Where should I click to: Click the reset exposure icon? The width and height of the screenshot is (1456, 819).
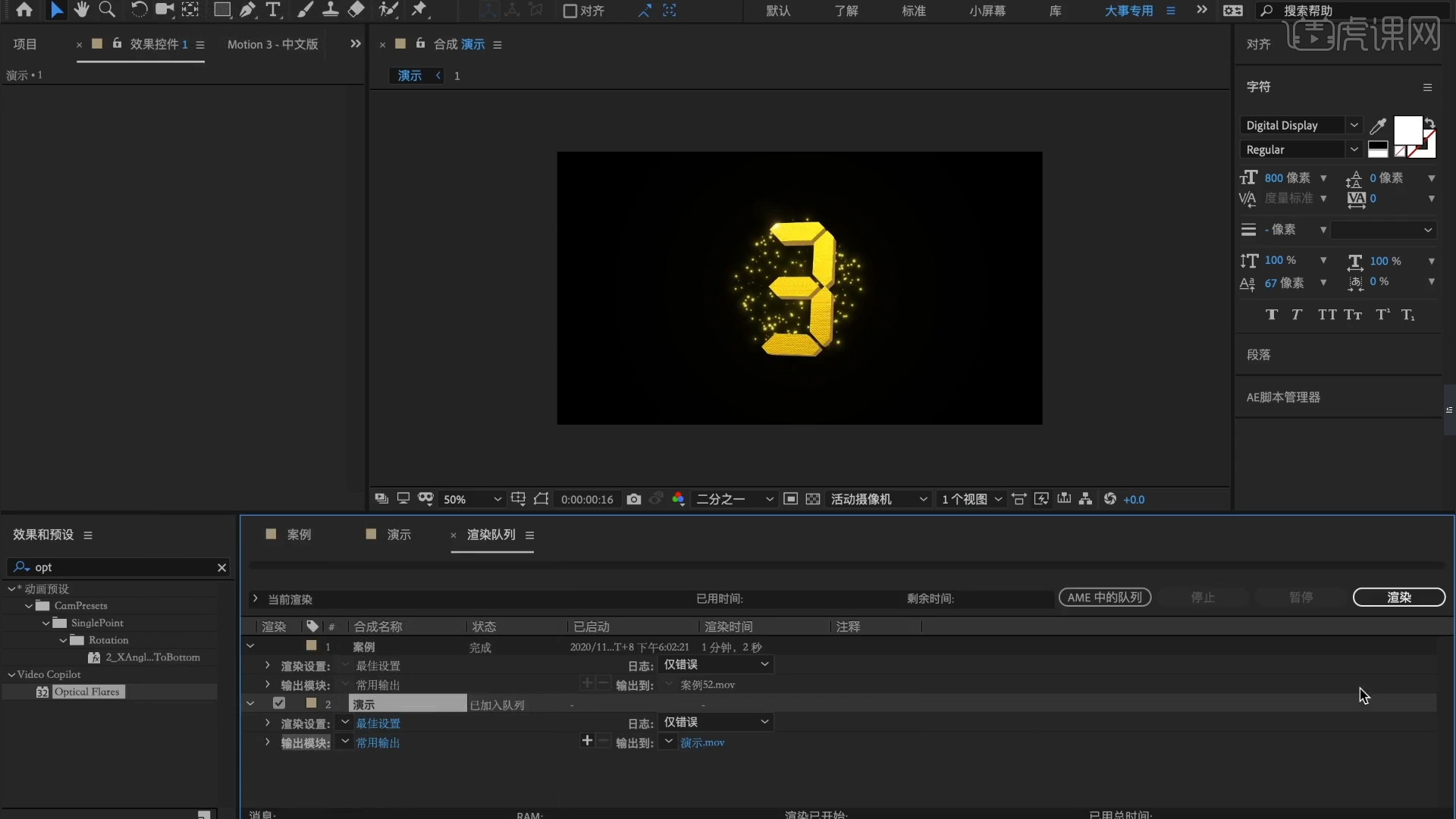[x=1110, y=499]
